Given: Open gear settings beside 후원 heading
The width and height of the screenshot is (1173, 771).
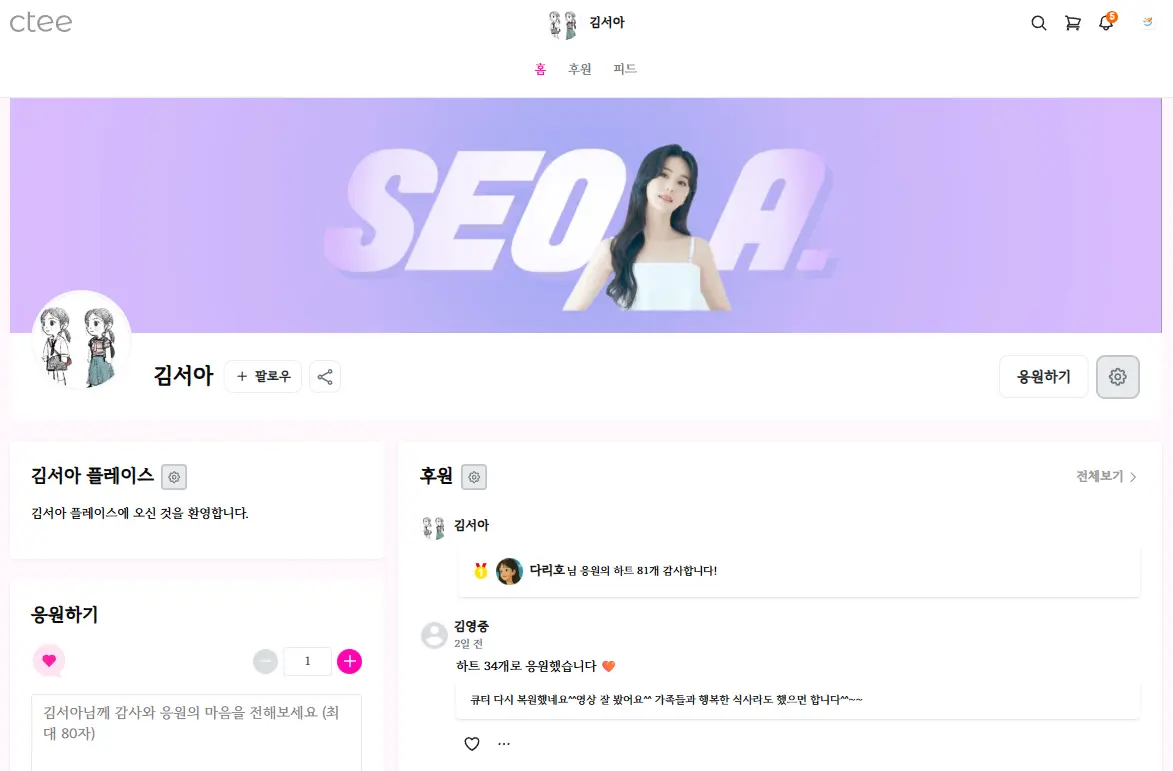Looking at the screenshot, I should pos(474,477).
